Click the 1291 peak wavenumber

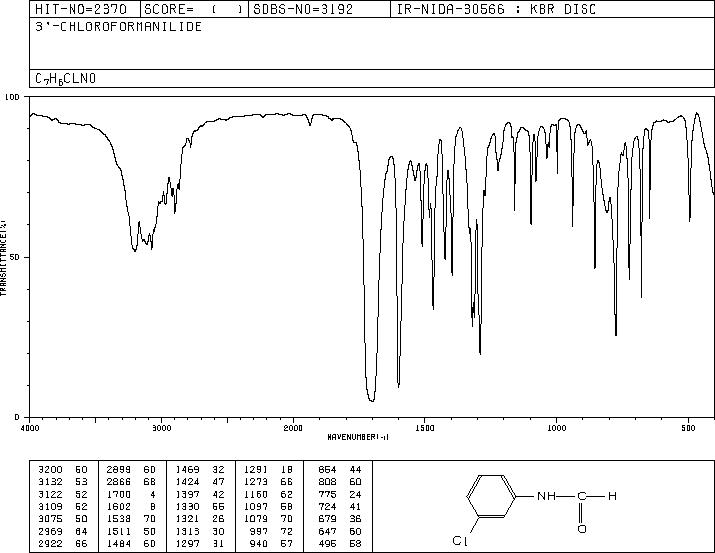point(256,470)
